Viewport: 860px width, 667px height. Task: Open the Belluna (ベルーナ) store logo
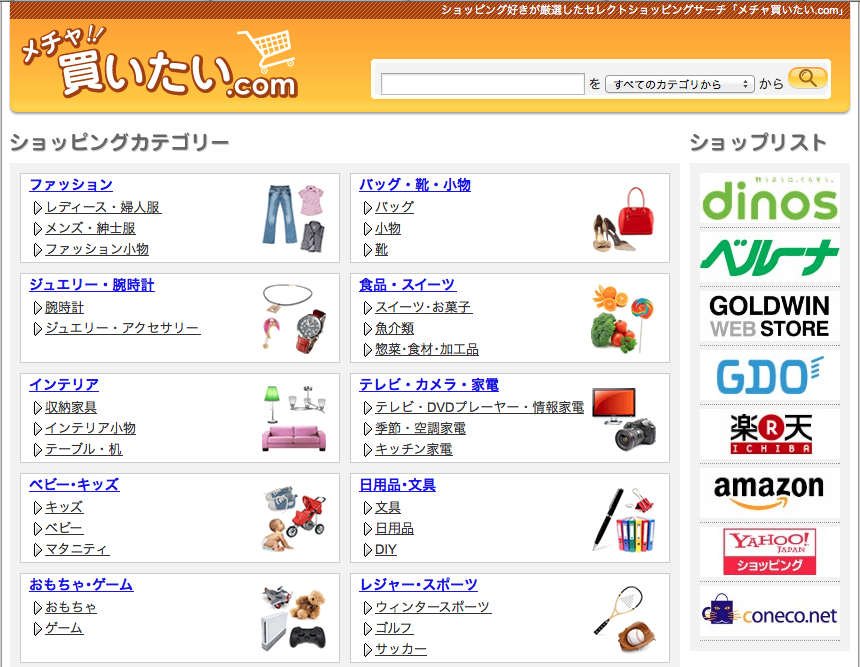(768, 257)
